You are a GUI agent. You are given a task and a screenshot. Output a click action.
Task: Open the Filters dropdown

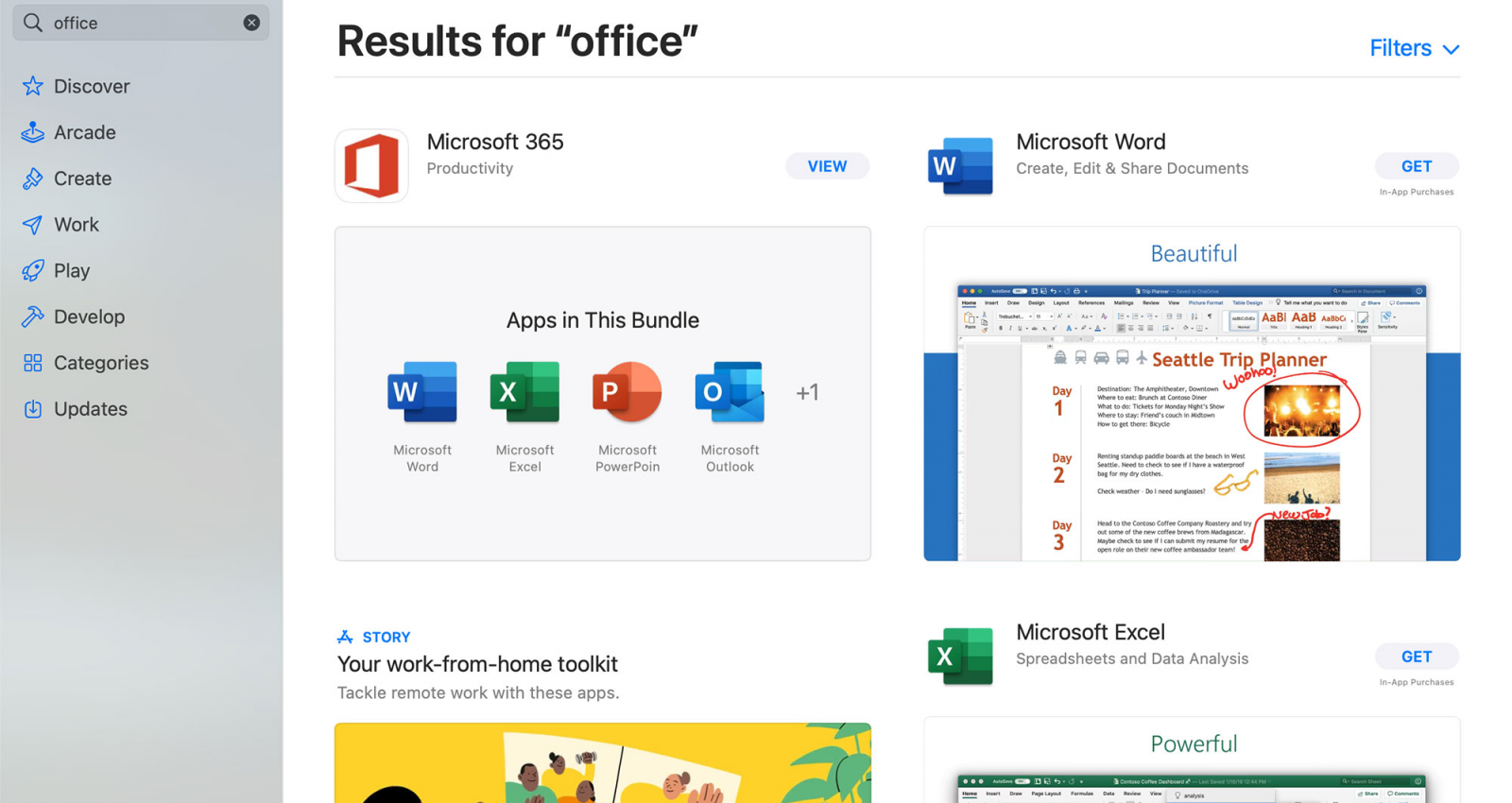[1415, 48]
